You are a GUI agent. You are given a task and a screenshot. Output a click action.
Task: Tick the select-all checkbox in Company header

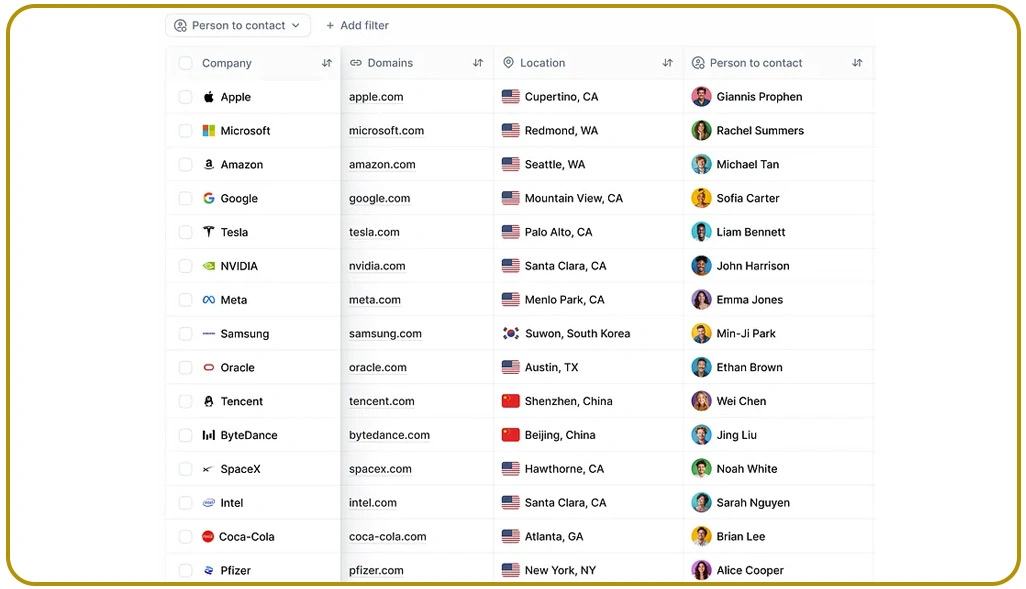pyautogui.click(x=185, y=63)
